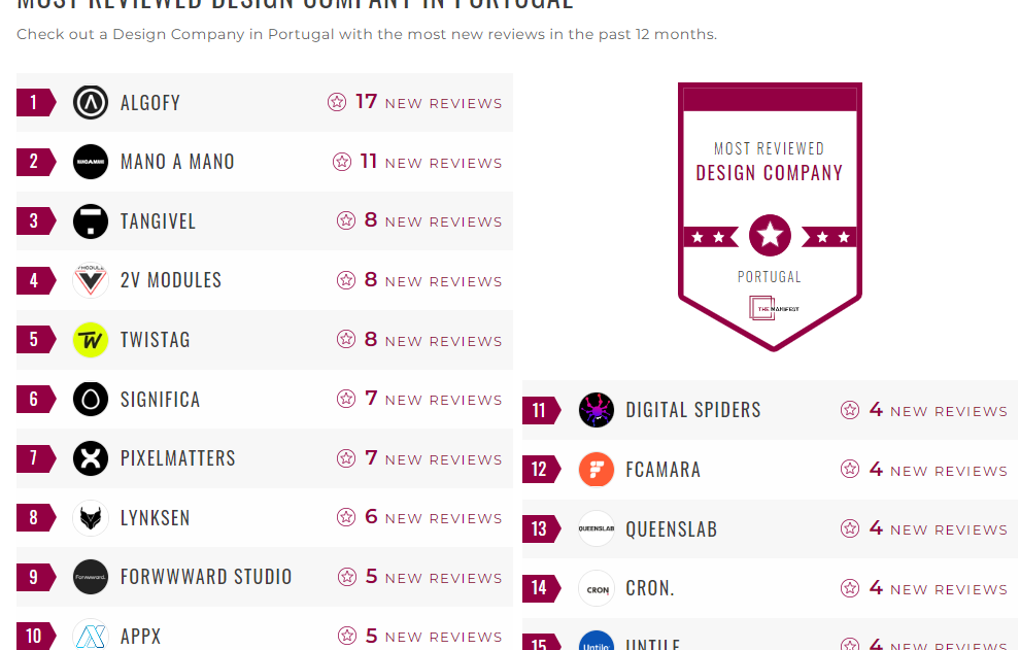
Task: Click the Significa droplet logo
Action: coord(91,399)
